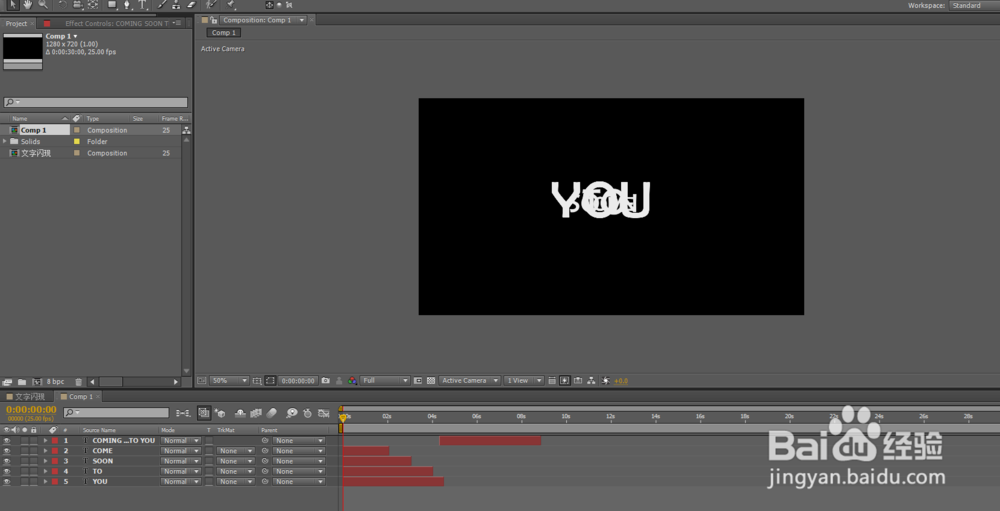The image size is (1000, 511).
Task: Delete selected project item with trash icon
Action: click(78, 382)
